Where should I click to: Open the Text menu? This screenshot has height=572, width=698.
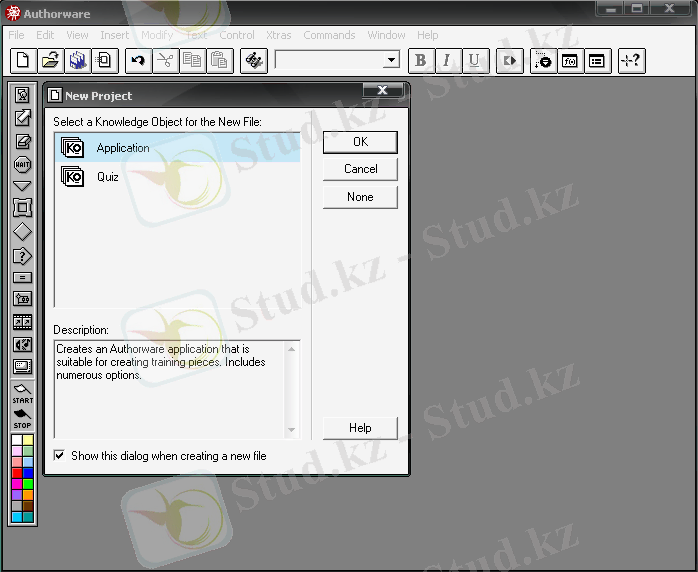click(197, 35)
